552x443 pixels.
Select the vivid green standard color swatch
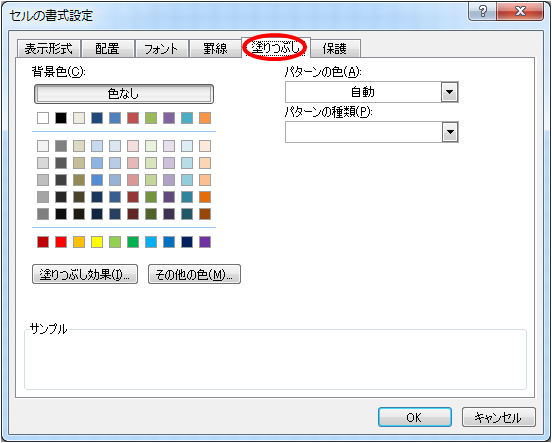point(133,242)
